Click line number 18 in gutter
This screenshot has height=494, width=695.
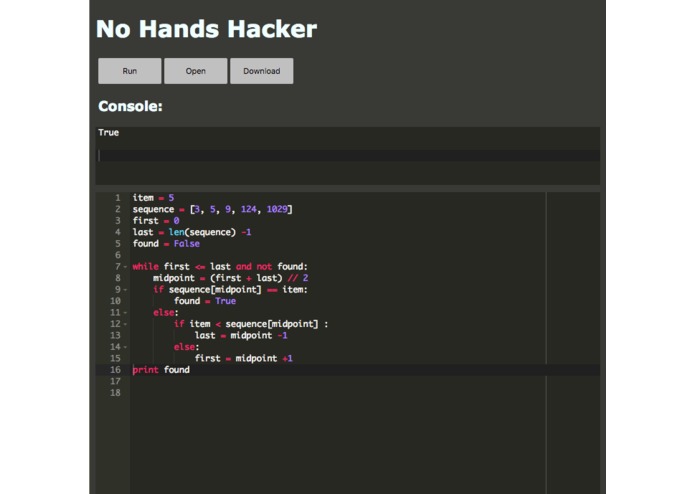(115, 393)
